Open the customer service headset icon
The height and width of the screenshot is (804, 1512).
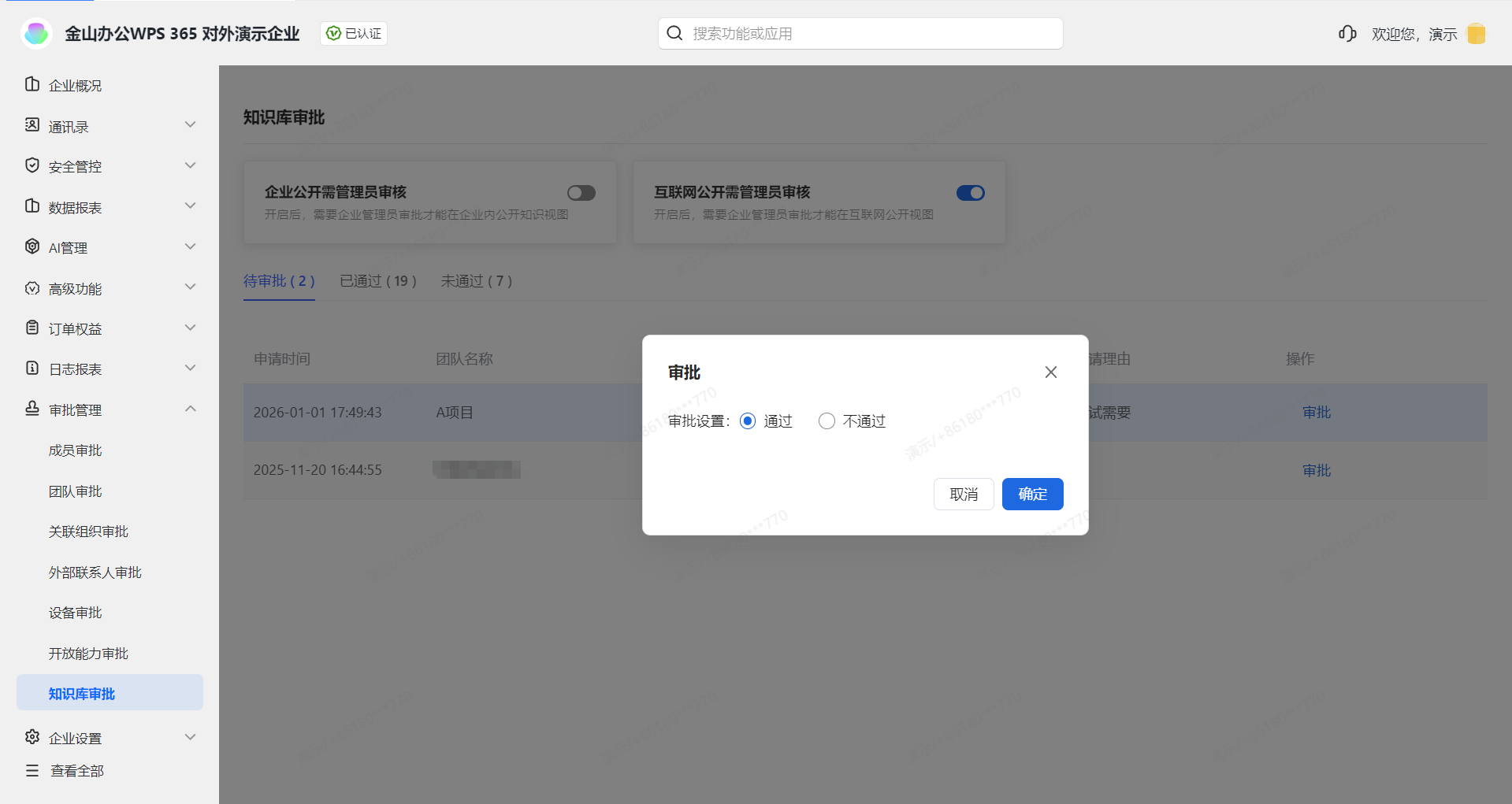(1347, 34)
